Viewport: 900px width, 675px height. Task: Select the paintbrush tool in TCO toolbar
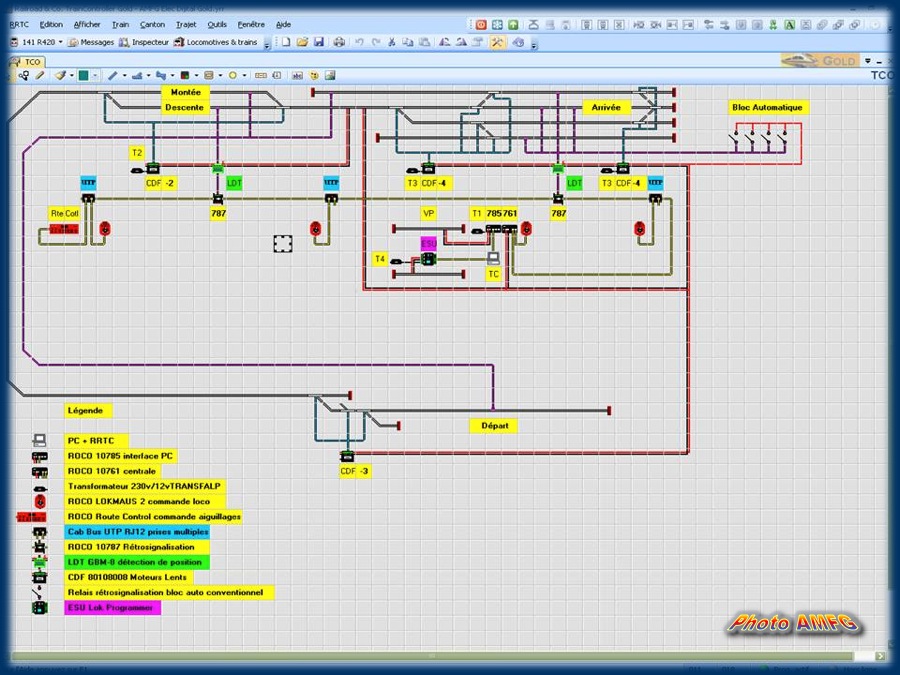(60, 75)
